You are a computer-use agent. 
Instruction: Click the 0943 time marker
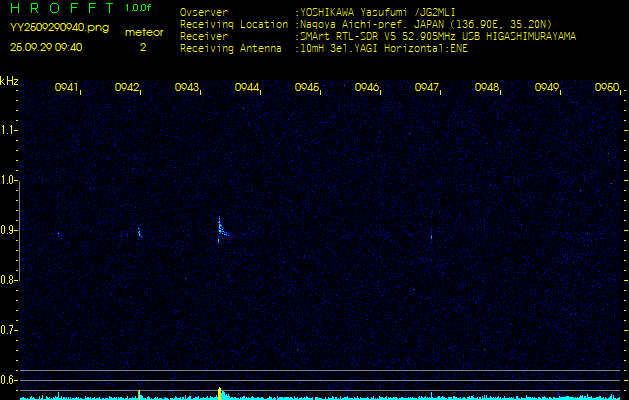[x=187, y=87]
